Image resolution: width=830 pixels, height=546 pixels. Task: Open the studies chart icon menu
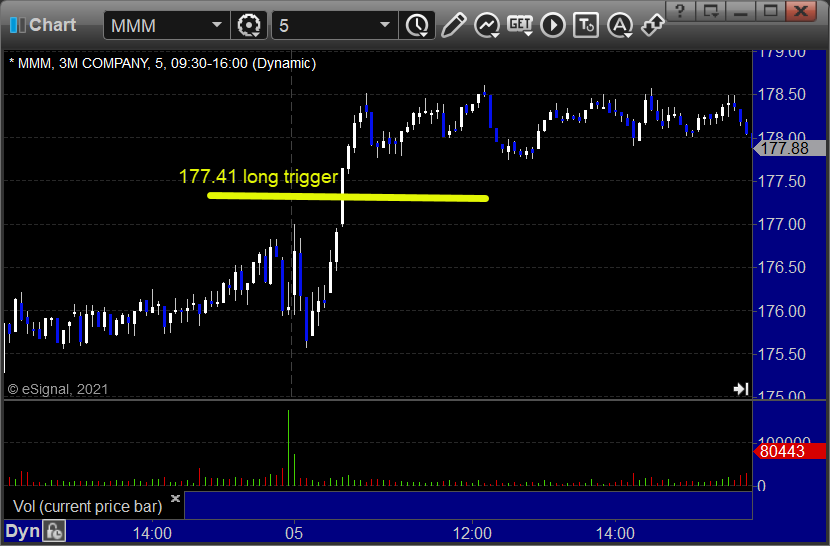pyautogui.click(x=487, y=25)
